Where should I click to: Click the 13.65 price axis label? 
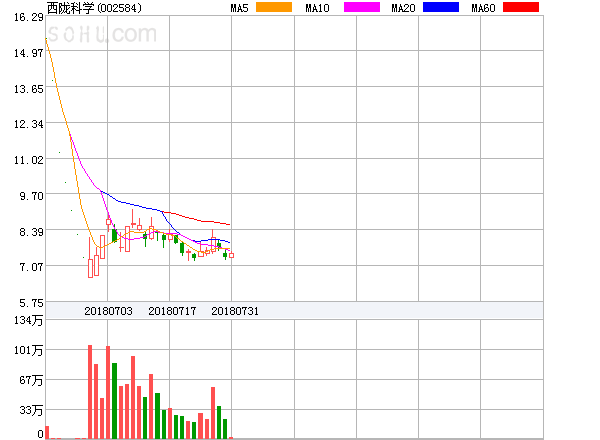29,89
